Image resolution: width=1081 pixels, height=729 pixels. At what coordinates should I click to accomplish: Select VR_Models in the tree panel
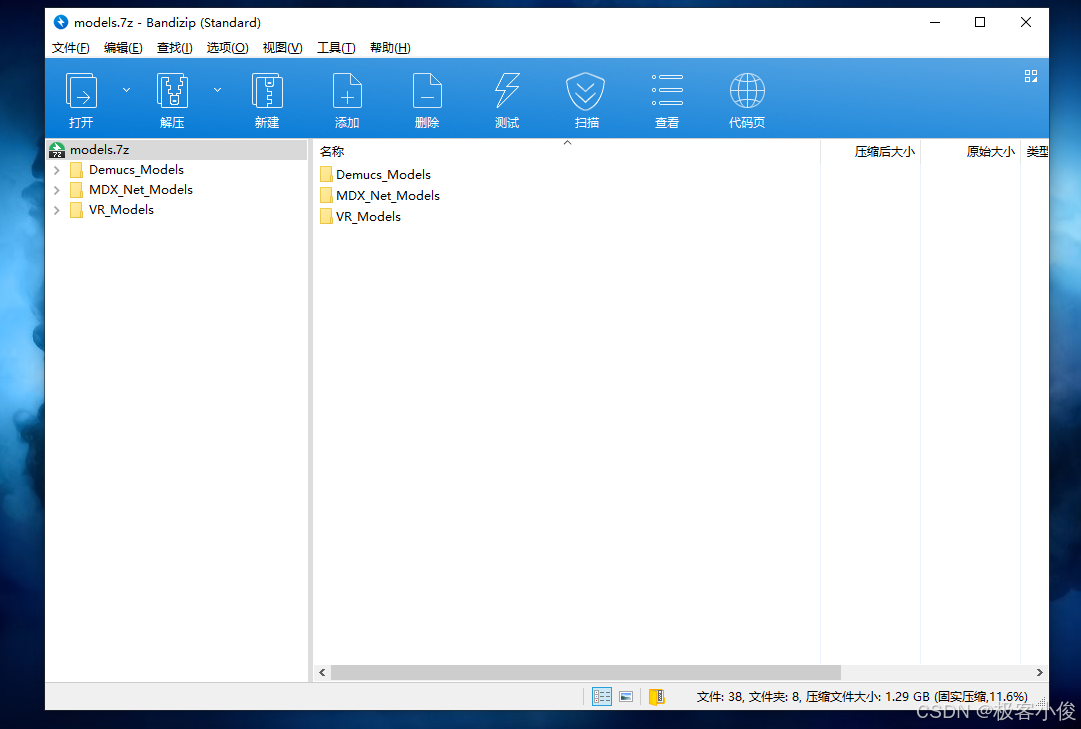click(x=121, y=210)
